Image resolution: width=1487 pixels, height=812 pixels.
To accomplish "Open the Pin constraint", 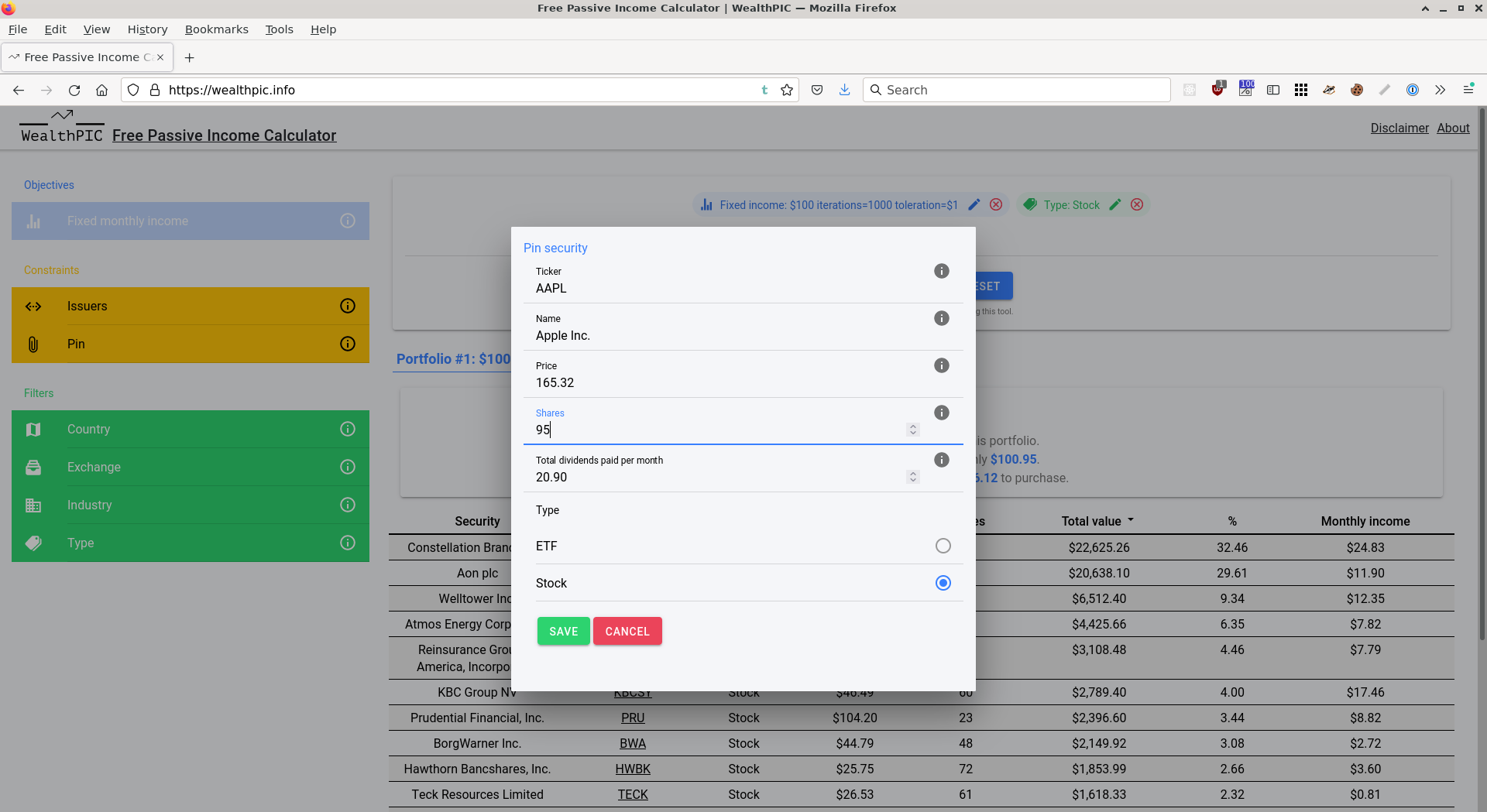I will [x=191, y=344].
